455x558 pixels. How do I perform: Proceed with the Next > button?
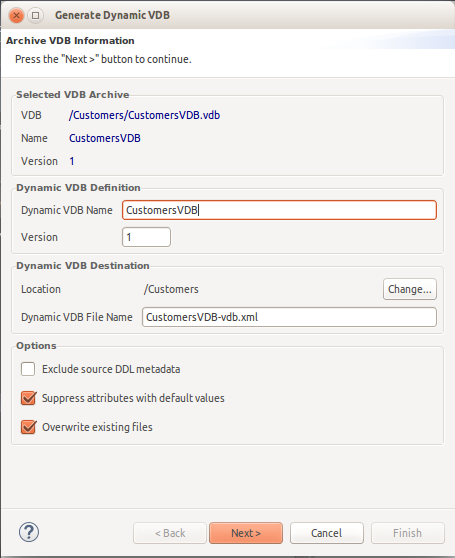pos(246,533)
